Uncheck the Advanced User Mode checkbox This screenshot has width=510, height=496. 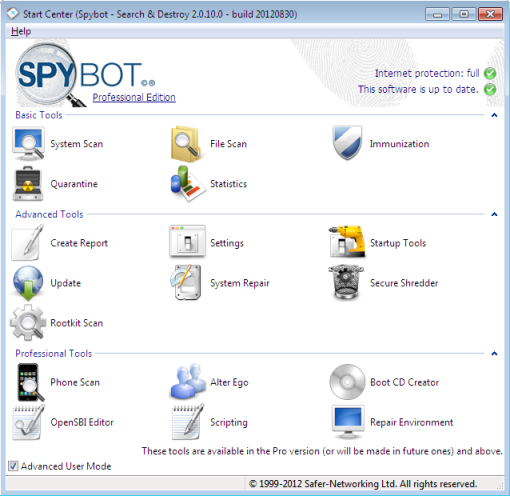(x=13, y=466)
